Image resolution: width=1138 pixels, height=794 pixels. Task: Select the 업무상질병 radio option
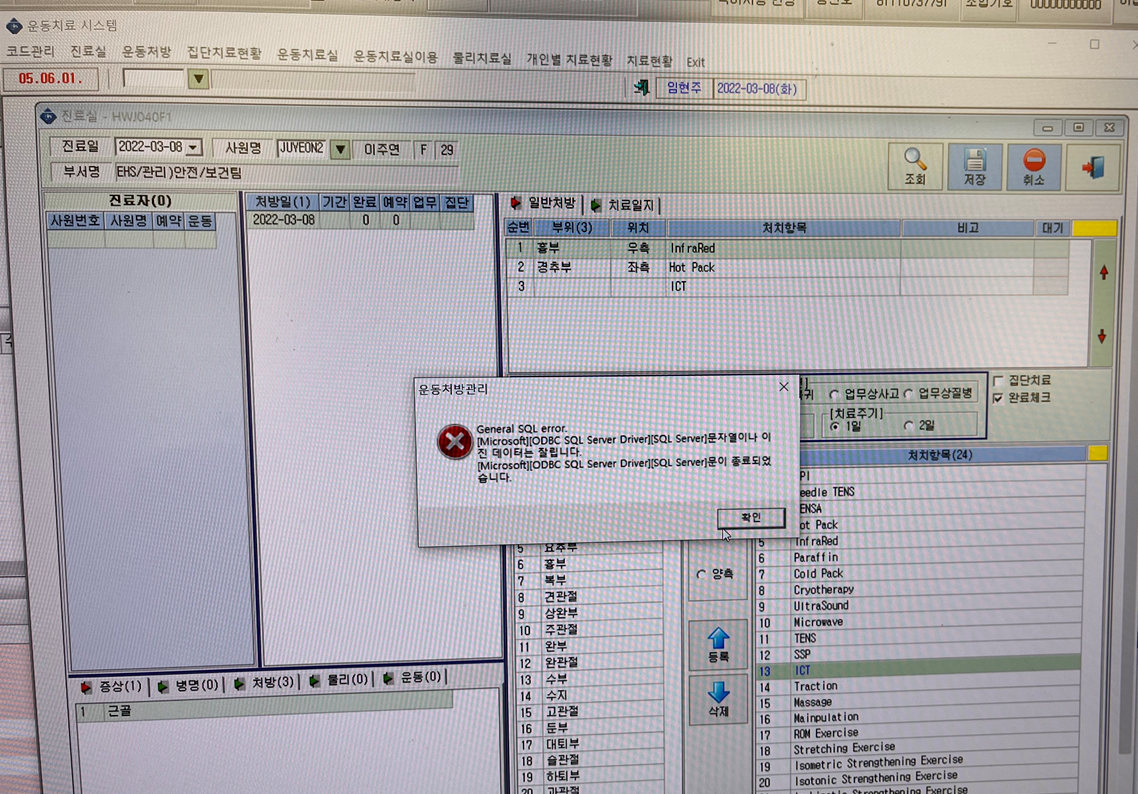908,393
